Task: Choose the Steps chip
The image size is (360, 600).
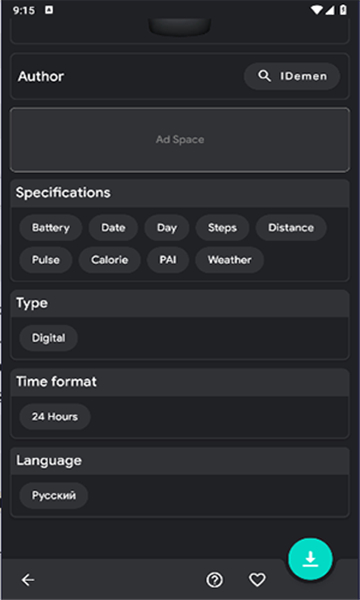Action: [x=222, y=228]
